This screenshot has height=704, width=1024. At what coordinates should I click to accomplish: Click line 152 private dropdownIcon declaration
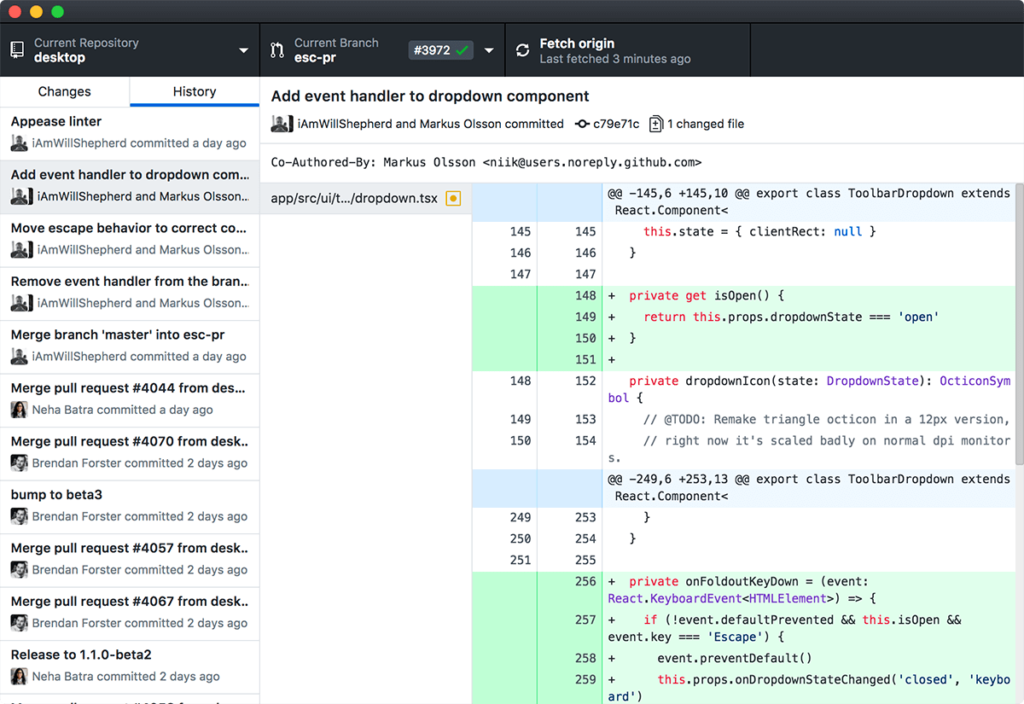pos(744,390)
